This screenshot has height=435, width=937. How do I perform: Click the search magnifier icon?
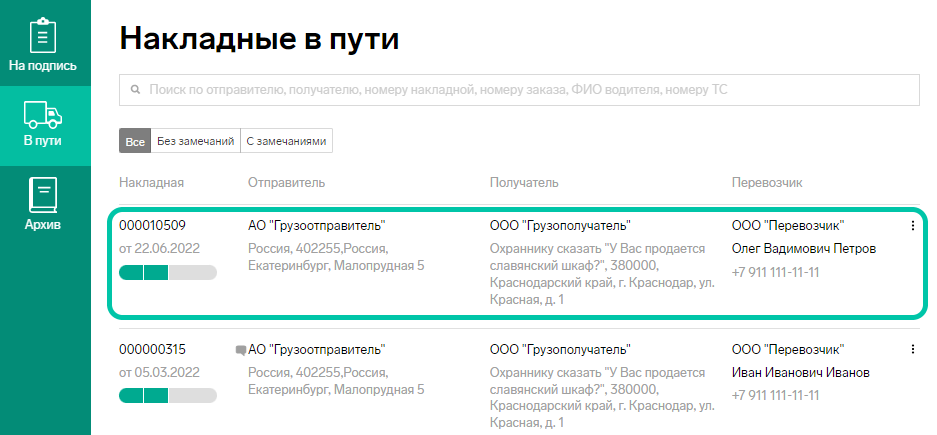[x=136, y=90]
